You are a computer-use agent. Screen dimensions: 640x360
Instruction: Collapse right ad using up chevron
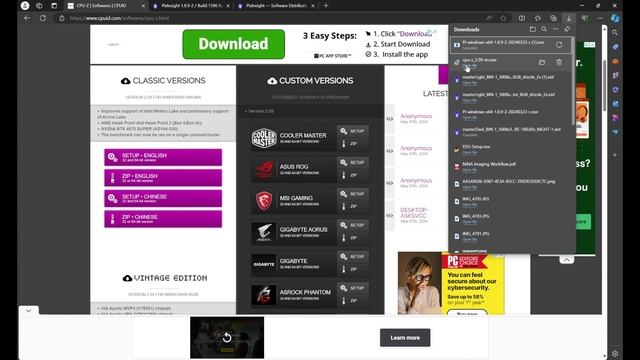(567, 260)
